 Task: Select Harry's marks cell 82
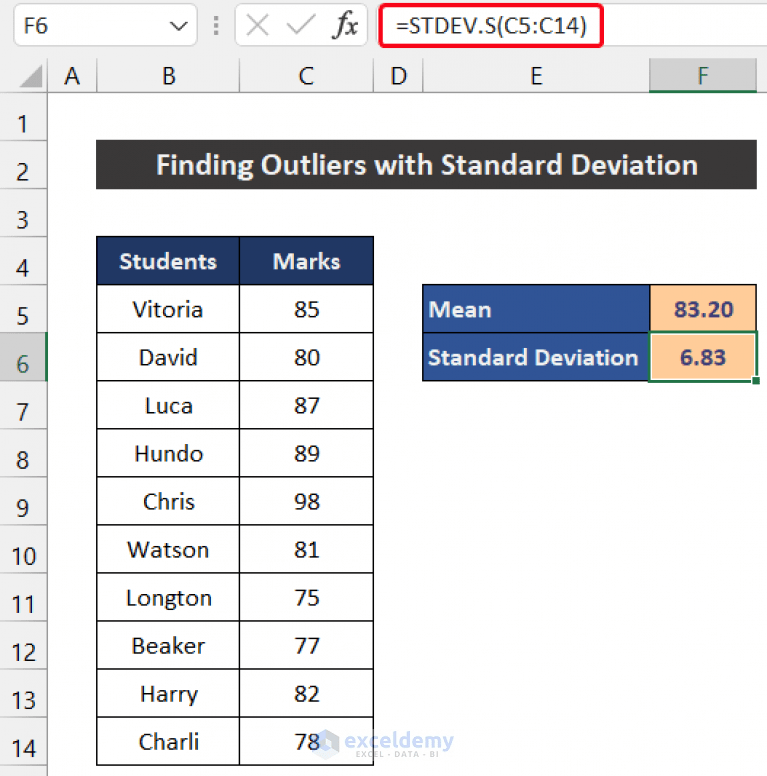(x=306, y=693)
